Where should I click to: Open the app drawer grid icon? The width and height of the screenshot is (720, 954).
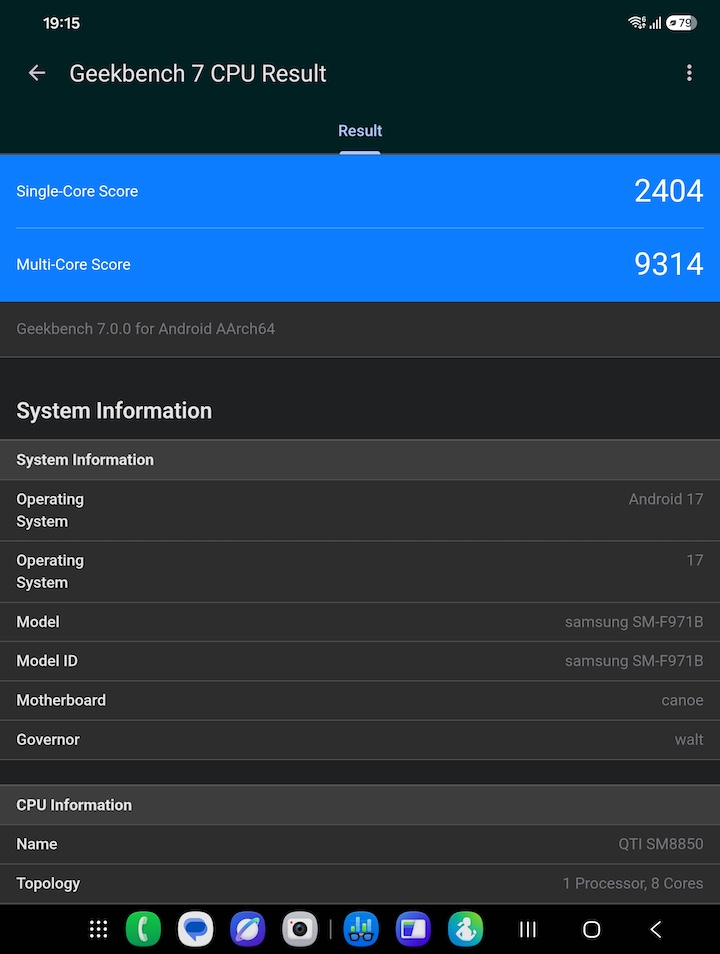pyautogui.click(x=99, y=929)
